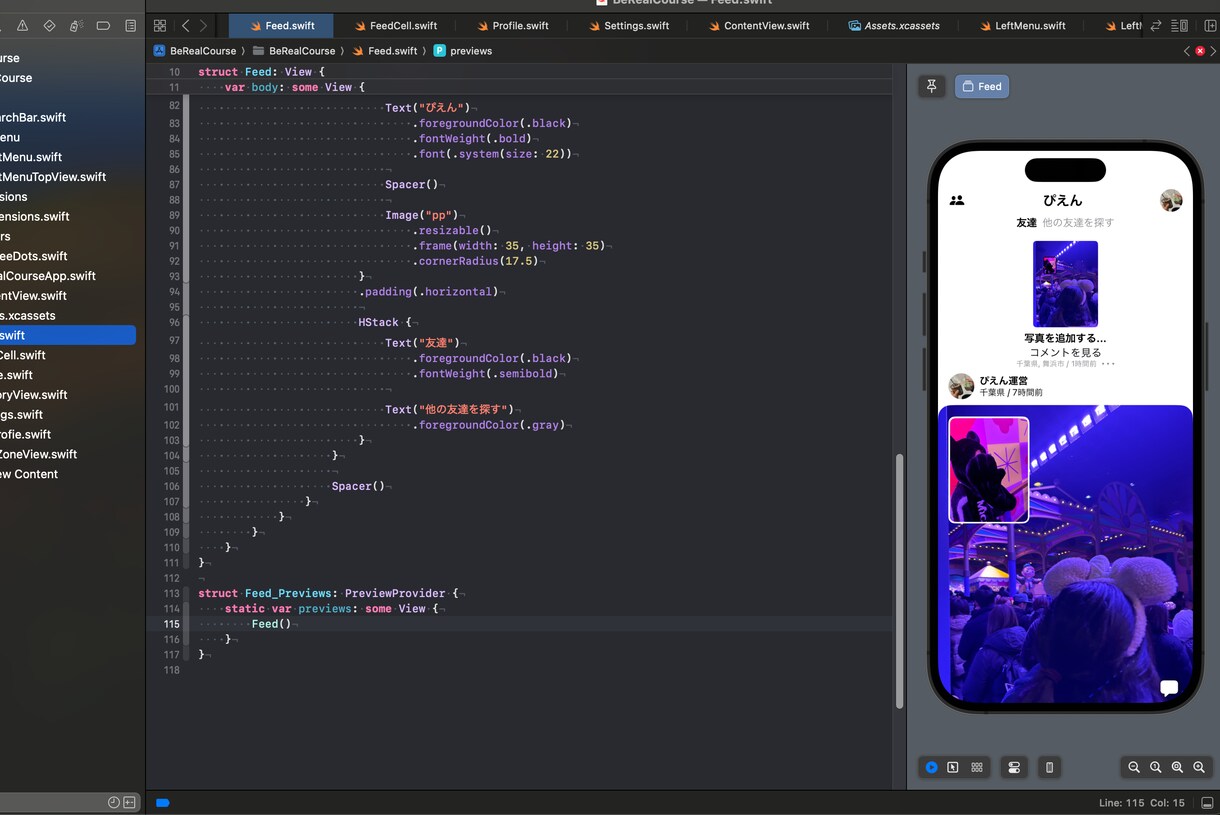Image resolution: width=1220 pixels, height=815 pixels.
Task: Switch to the Settings.swift tab
Action: point(628,26)
